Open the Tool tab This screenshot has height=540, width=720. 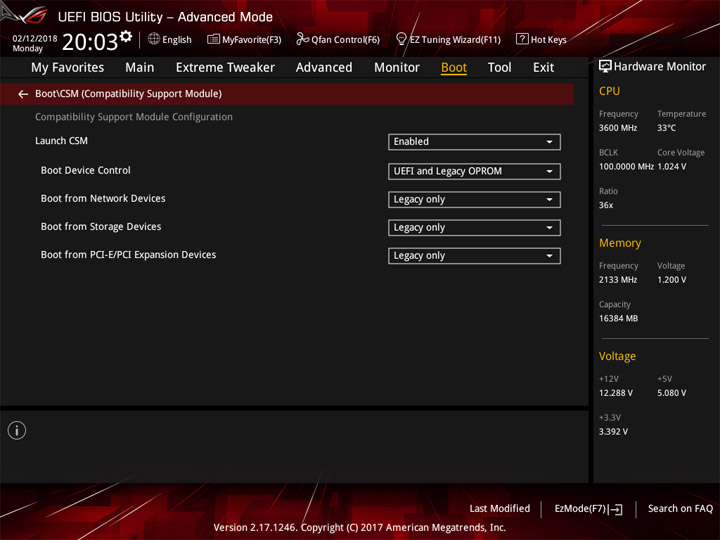(x=499, y=68)
